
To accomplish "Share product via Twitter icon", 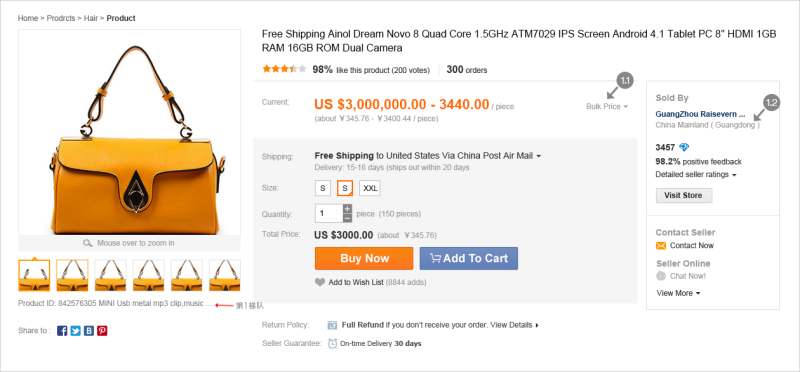I will pyautogui.click(x=76, y=331).
